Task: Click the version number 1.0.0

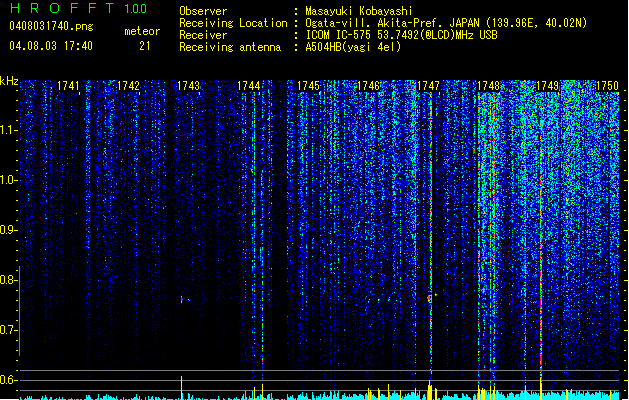Action: click(x=135, y=9)
